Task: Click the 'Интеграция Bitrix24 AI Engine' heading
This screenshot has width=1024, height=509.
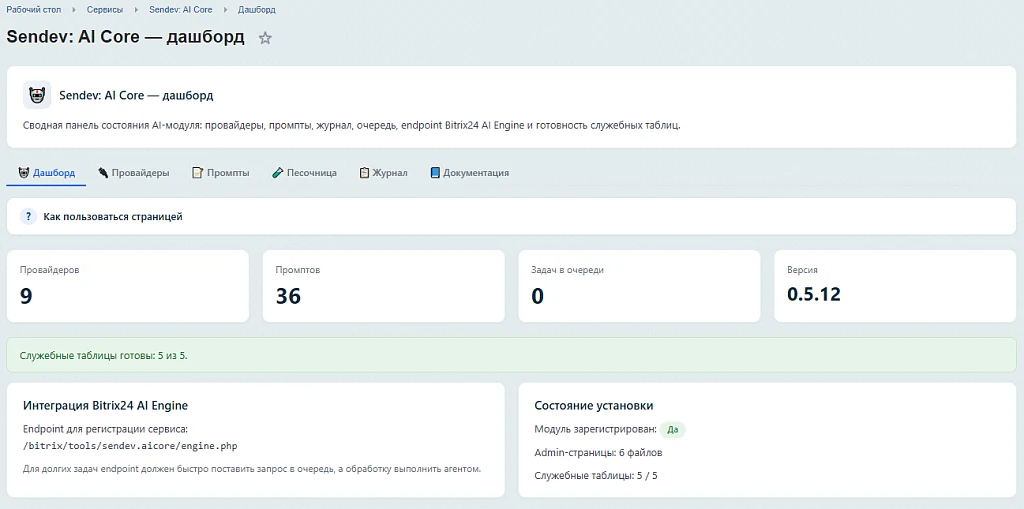Action: (105, 406)
